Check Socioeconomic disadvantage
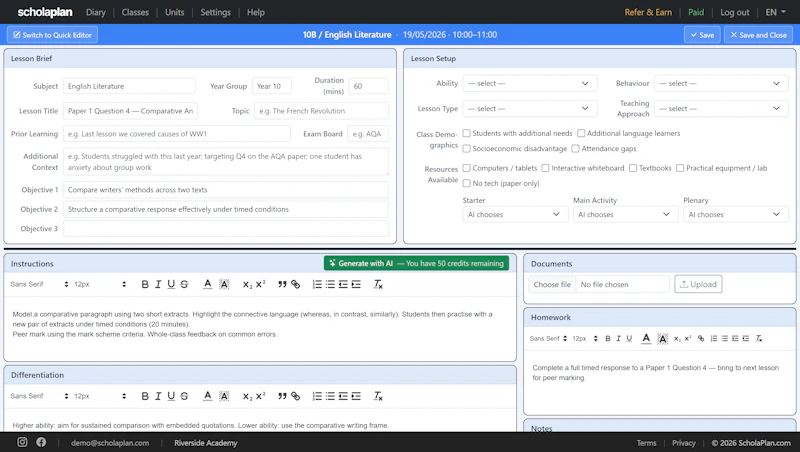Screen dimensions: 800x452 tap(466, 148)
